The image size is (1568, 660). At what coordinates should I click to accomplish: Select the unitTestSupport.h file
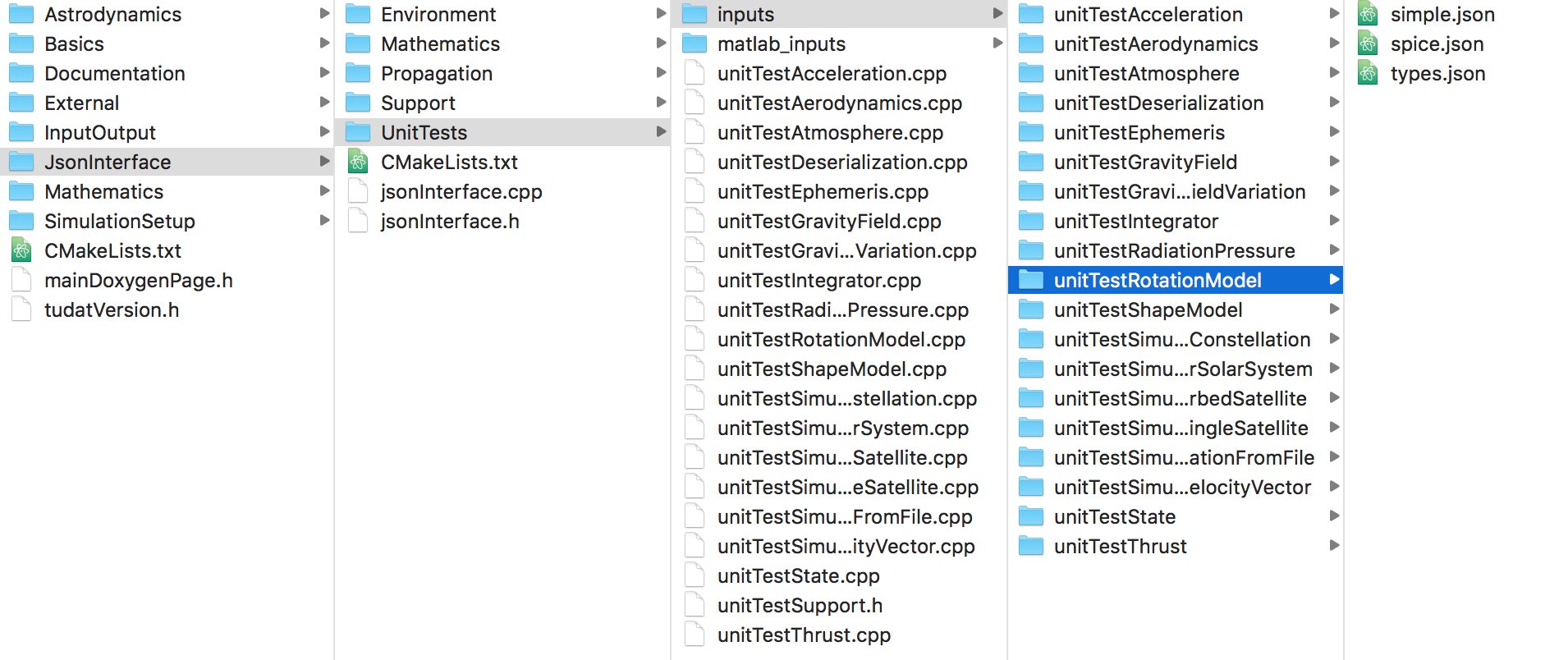800,606
